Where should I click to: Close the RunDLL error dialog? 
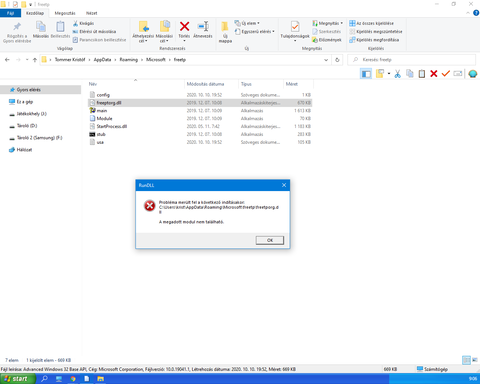pyautogui.click(x=284, y=185)
